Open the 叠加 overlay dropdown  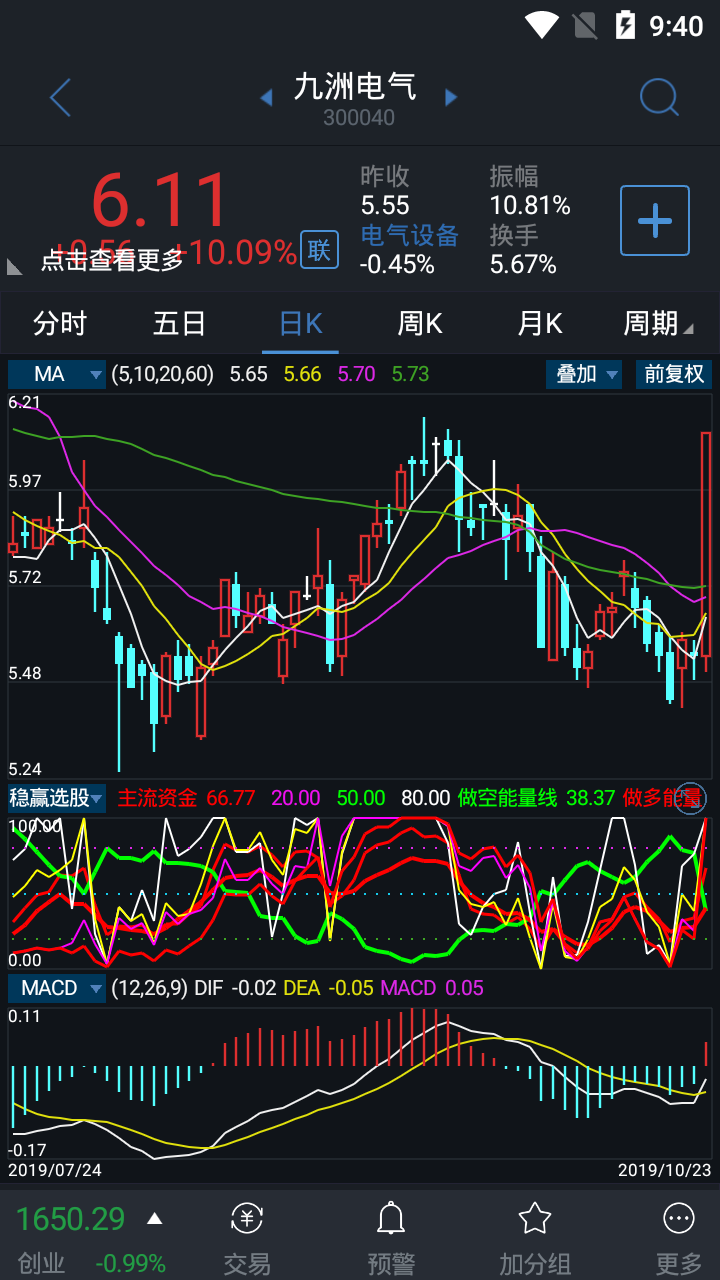coord(584,374)
